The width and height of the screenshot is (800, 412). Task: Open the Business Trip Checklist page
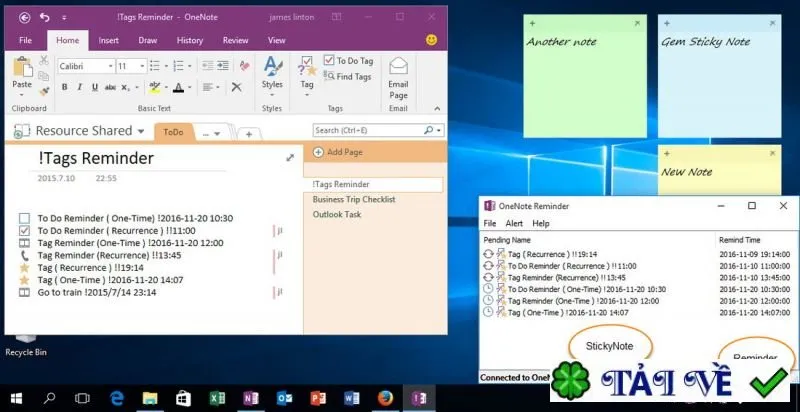click(x=354, y=199)
